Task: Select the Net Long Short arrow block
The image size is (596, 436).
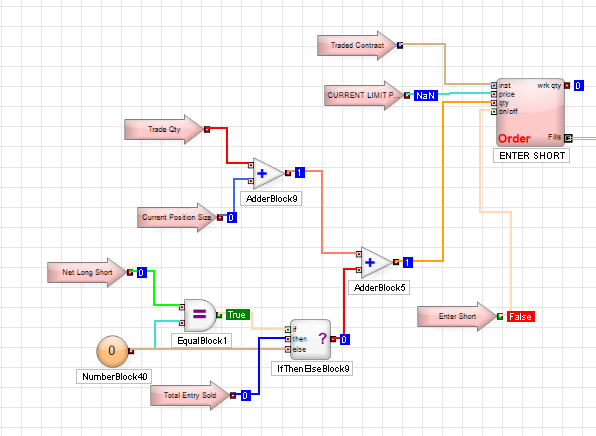Action: pos(87,273)
